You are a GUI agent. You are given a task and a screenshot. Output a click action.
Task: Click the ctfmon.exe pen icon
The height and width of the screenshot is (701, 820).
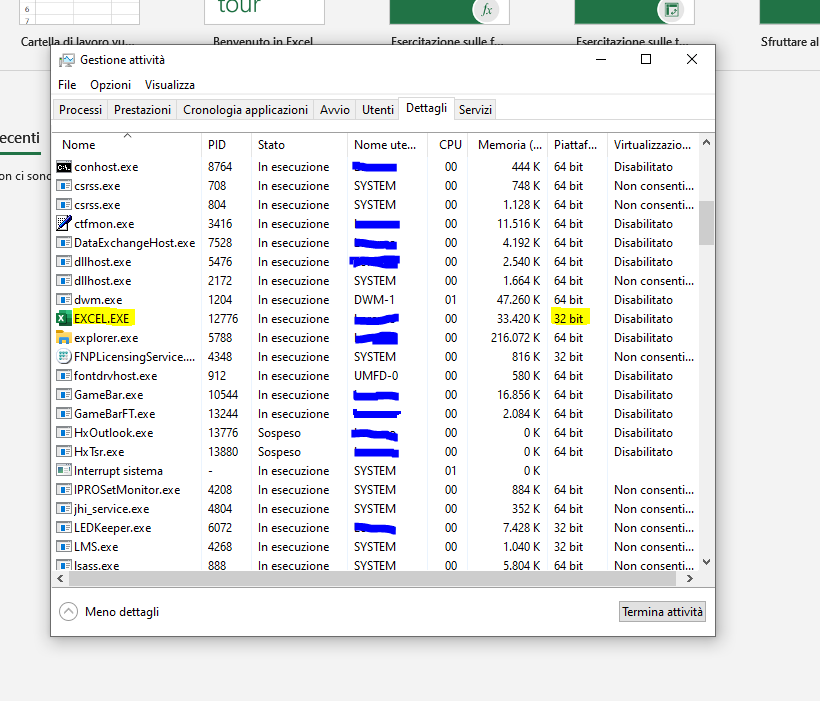pyautogui.click(x=64, y=223)
